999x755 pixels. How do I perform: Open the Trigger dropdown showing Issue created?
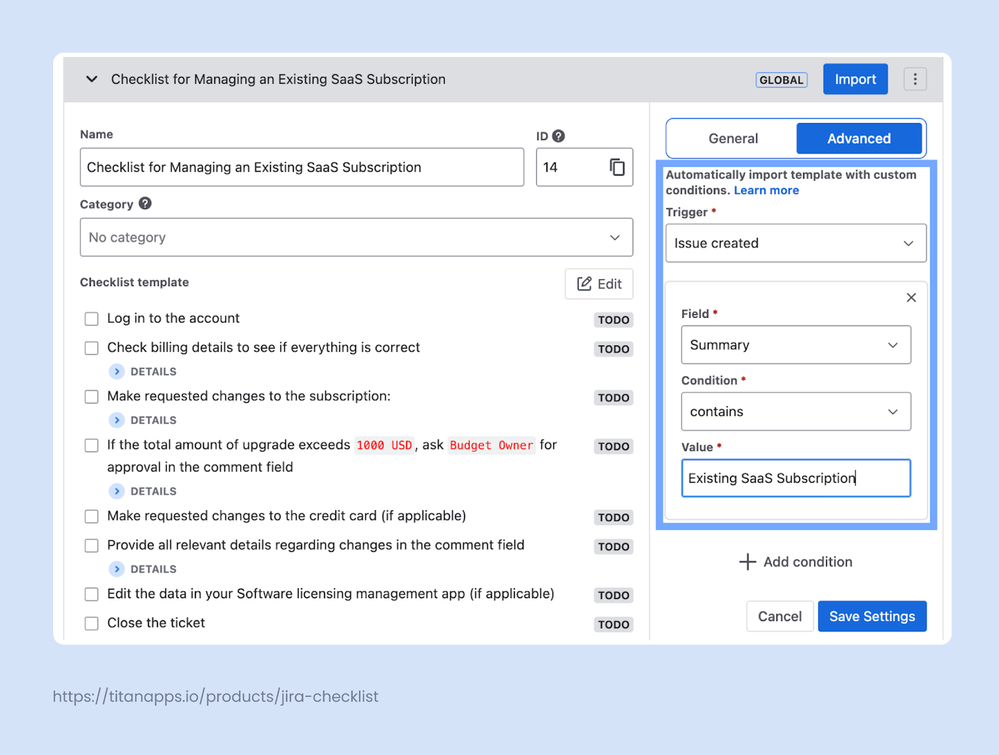pyautogui.click(x=795, y=243)
